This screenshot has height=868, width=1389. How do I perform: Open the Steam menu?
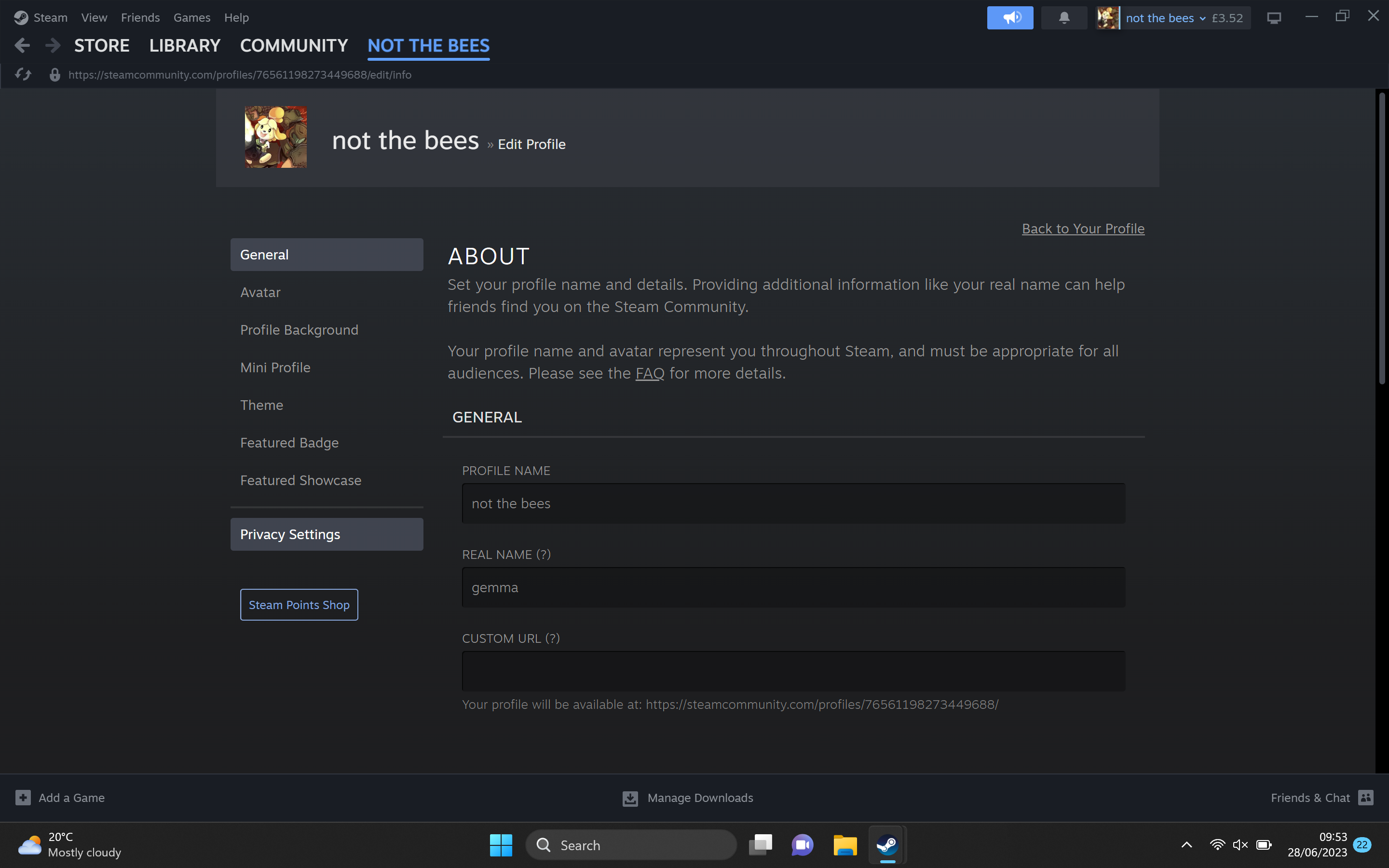51,18
